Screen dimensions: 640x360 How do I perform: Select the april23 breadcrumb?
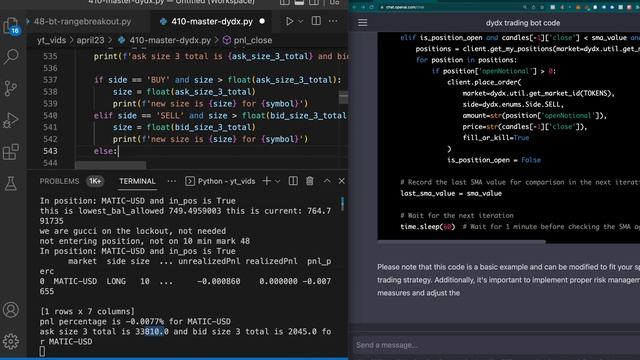click(x=90, y=40)
